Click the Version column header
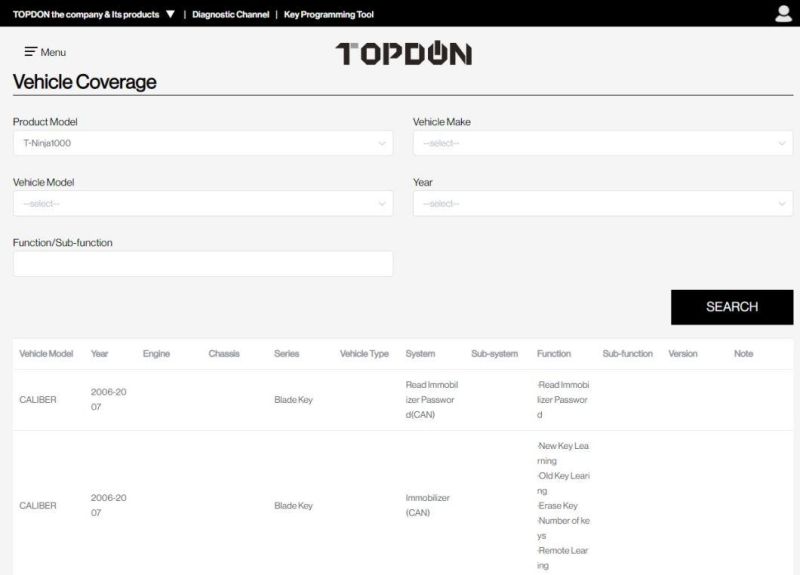The width and height of the screenshot is (800, 575). click(x=683, y=354)
